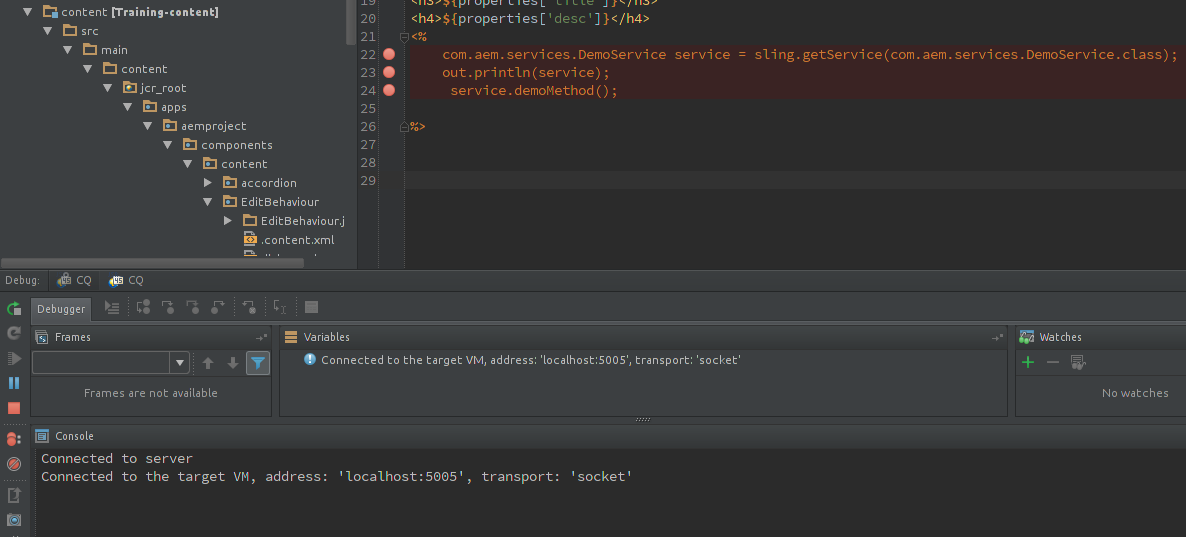Click the Force Step Into icon

coord(193,307)
